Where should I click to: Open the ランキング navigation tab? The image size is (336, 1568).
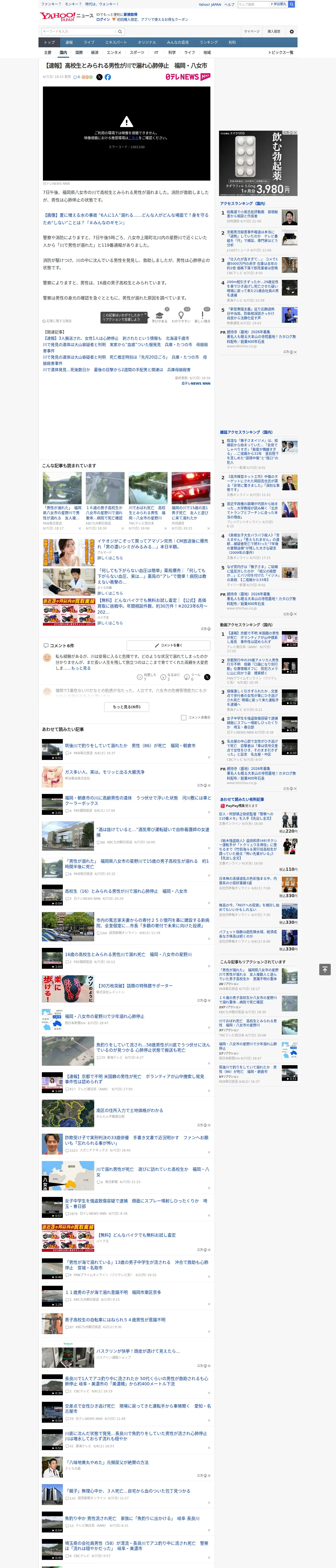pyautogui.click(x=209, y=43)
